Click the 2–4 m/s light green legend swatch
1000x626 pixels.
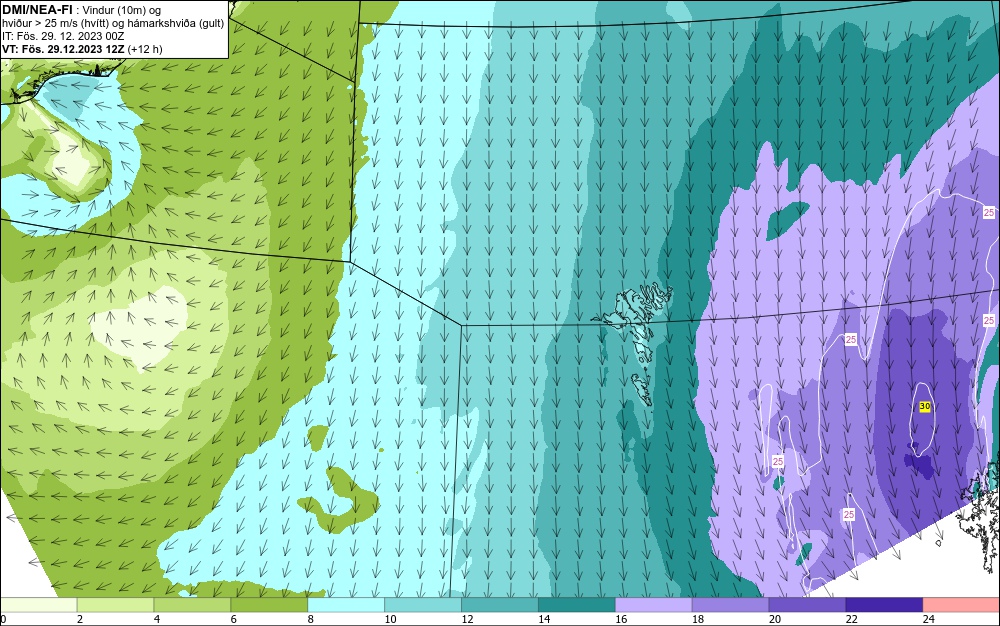pyautogui.click(x=115, y=605)
